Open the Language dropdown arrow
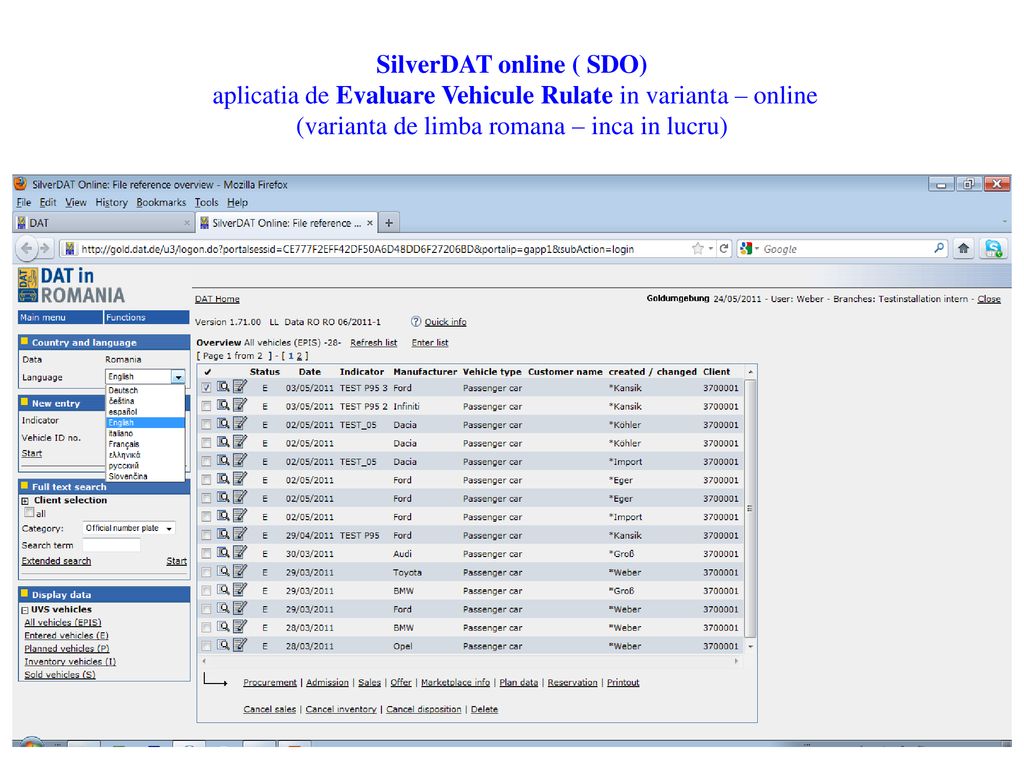 point(178,377)
